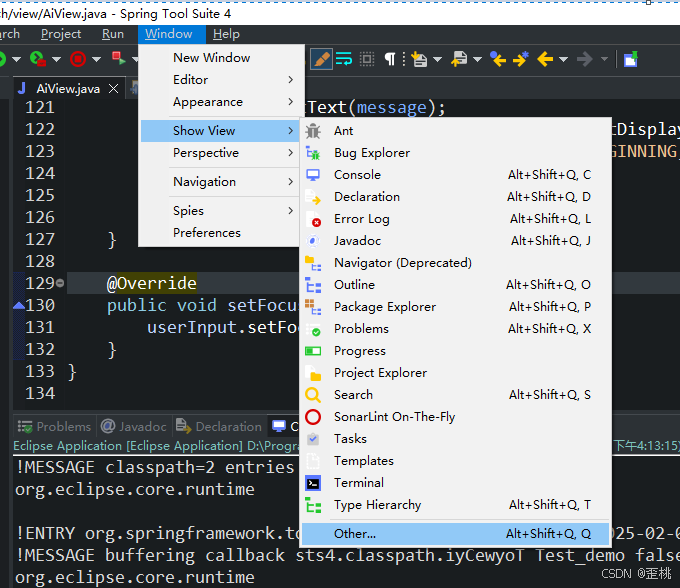Click the Type Hierarchy icon

(x=313, y=505)
